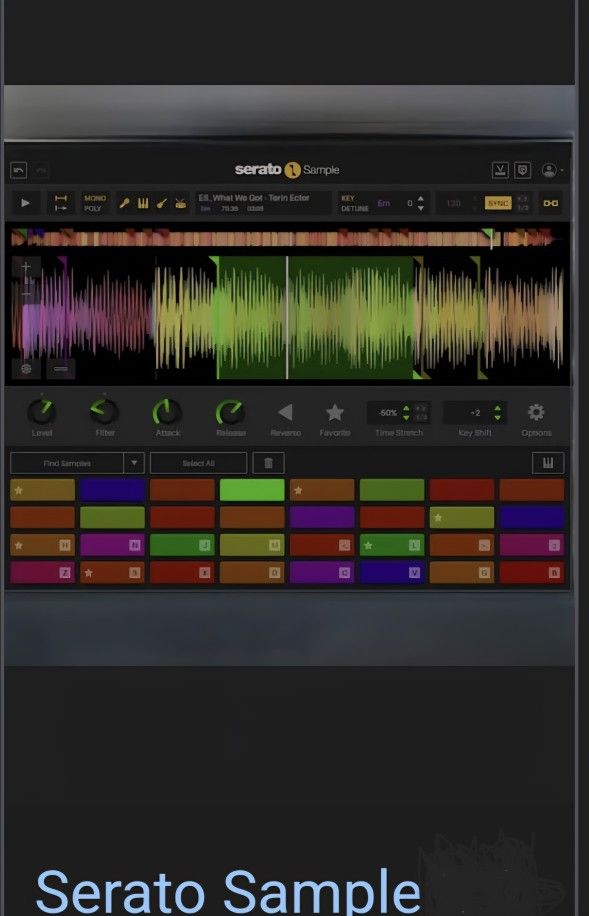This screenshot has height=916, width=589.
Task: Open the help tutorial icon beside the account
Action: pos(522,170)
